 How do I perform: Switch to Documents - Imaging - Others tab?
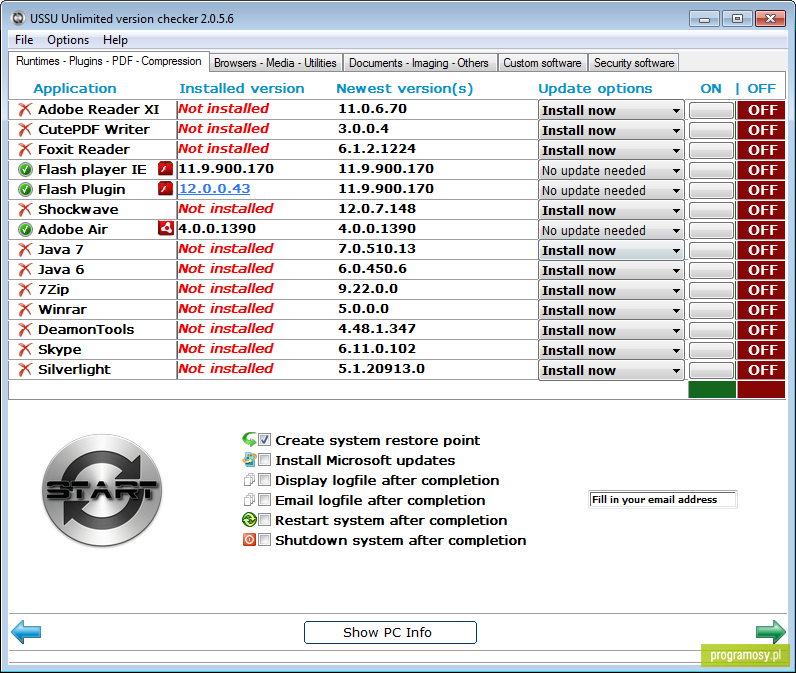pyautogui.click(x=419, y=63)
